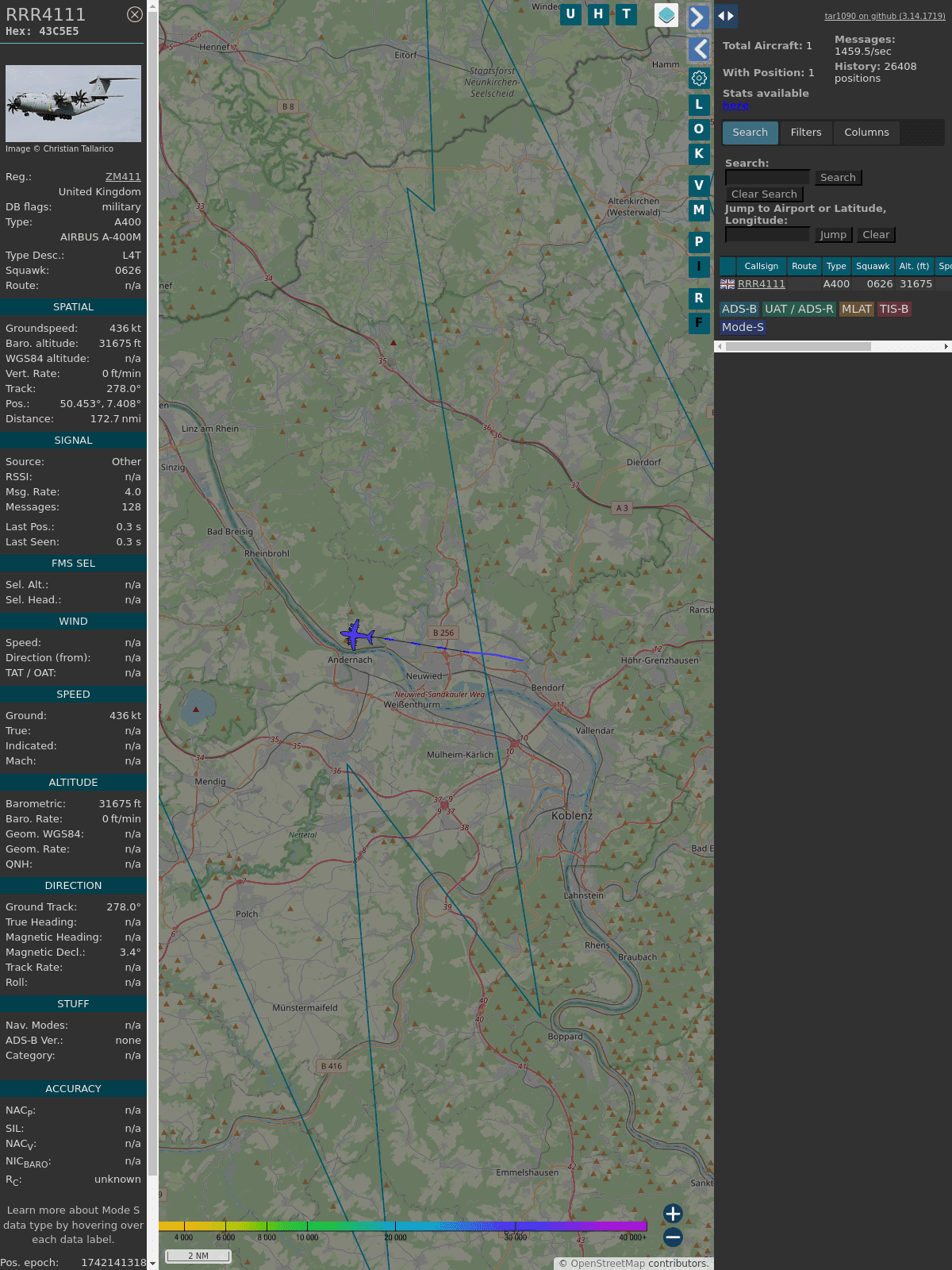The width and height of the screenshot is (952, 1270).
Task: Open the map layers selector icon
Action: [x=666, y=15]
